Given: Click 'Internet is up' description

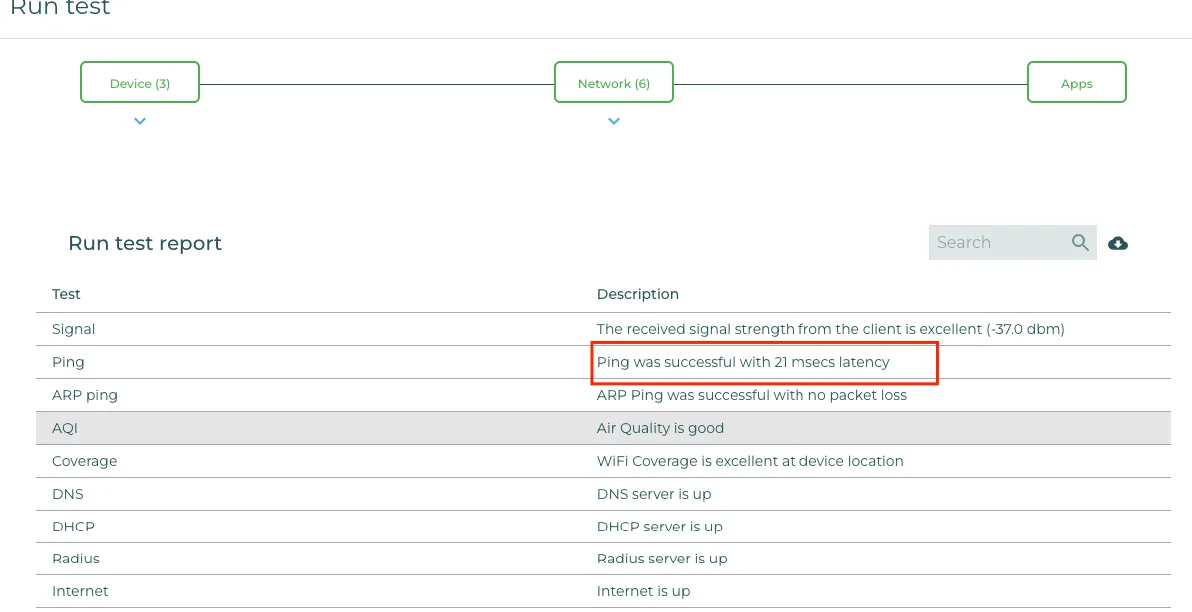Looking at the screenshot, I should 643,591.
